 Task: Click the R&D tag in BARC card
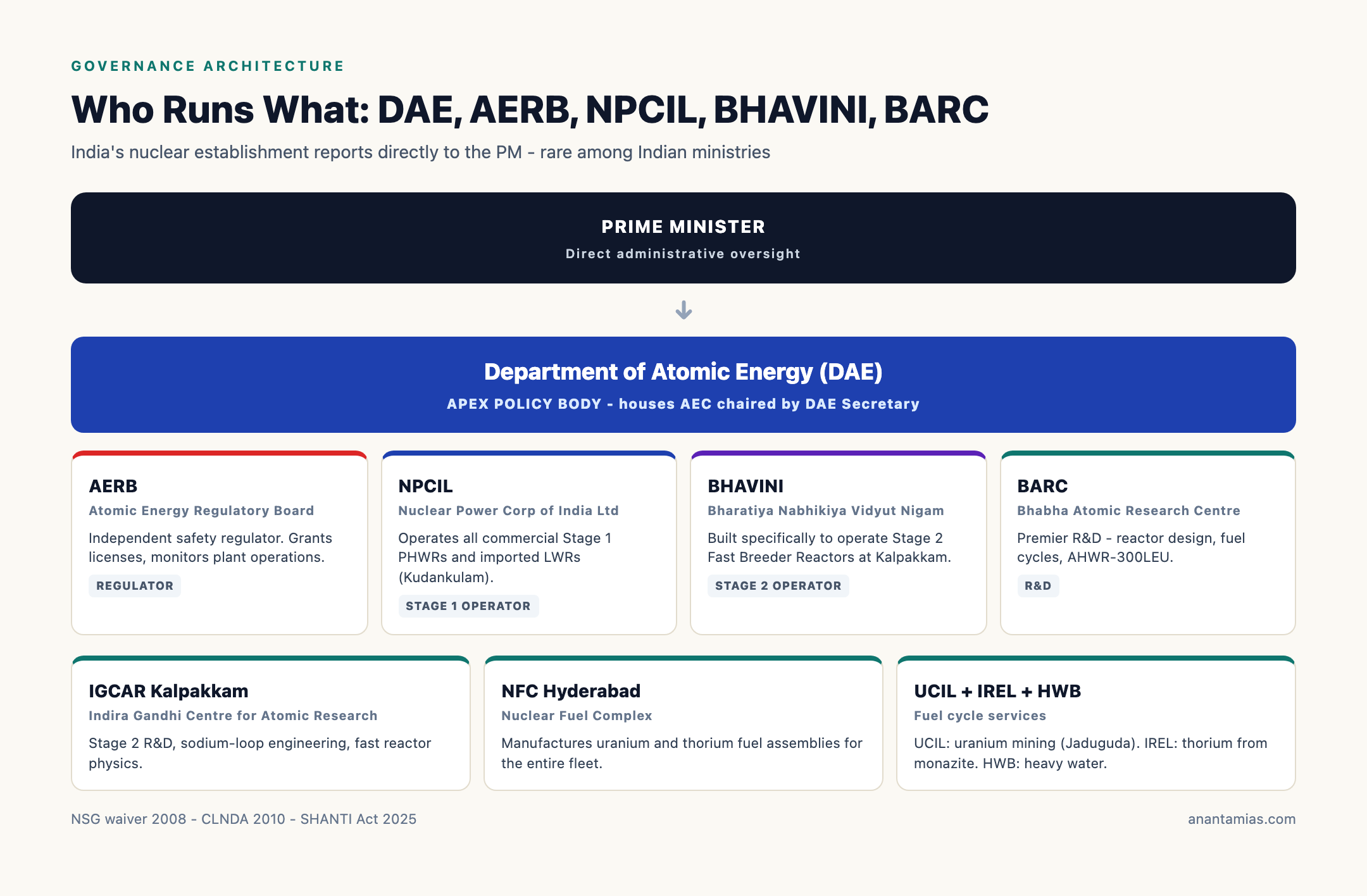1038,586
